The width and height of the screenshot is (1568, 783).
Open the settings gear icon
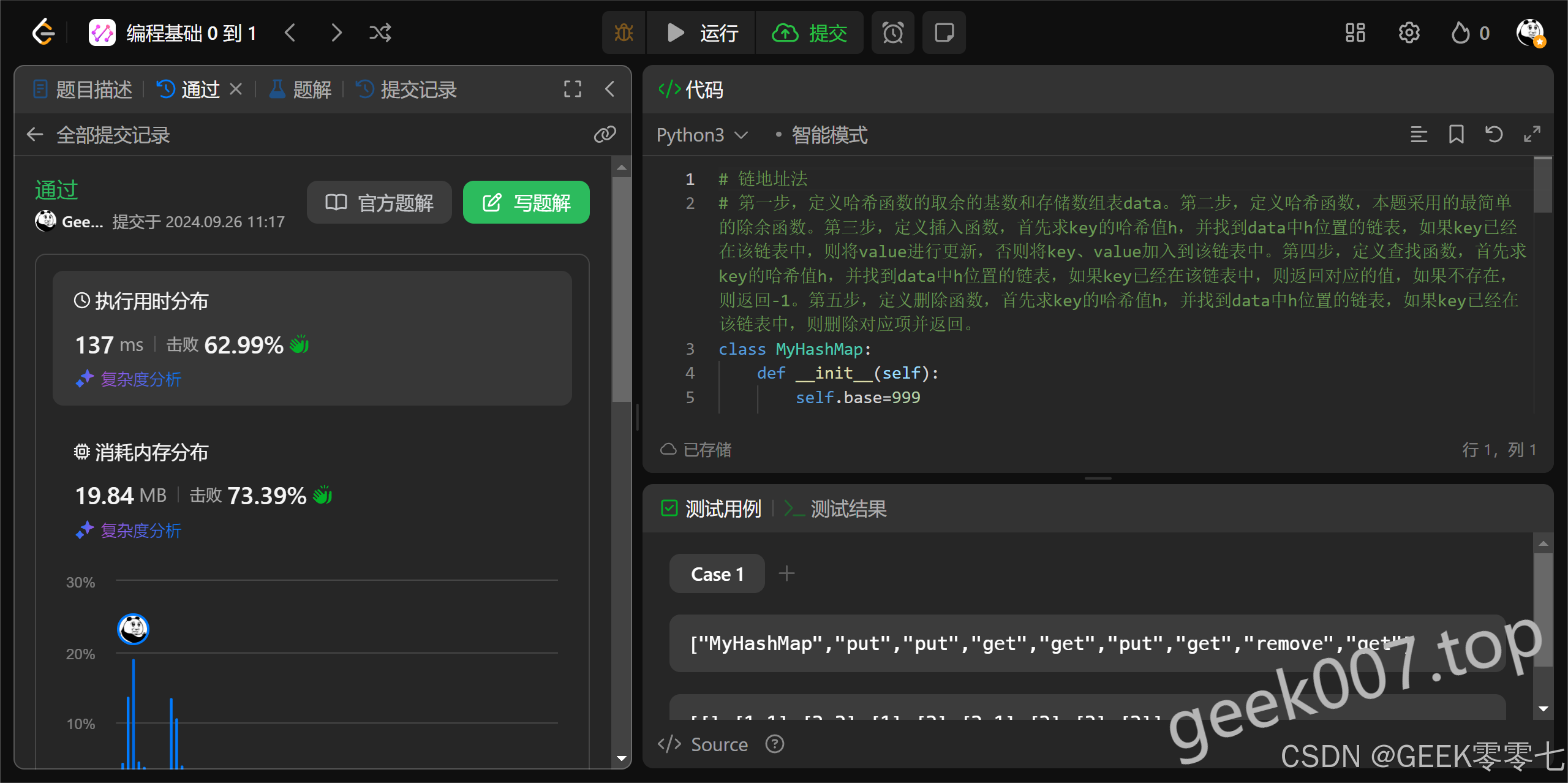[x=1409, y=32]
